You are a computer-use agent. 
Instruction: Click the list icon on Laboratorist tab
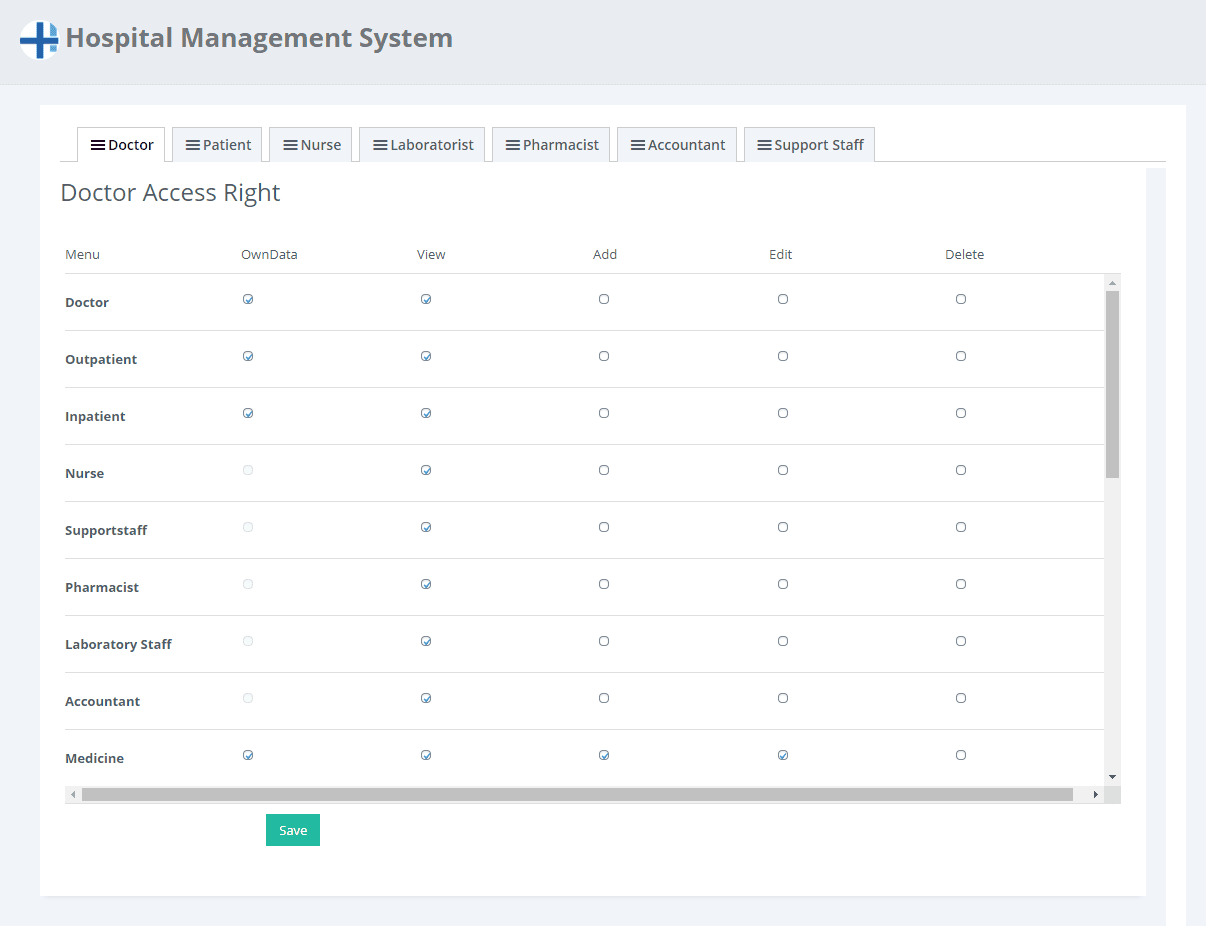point(380,145)
